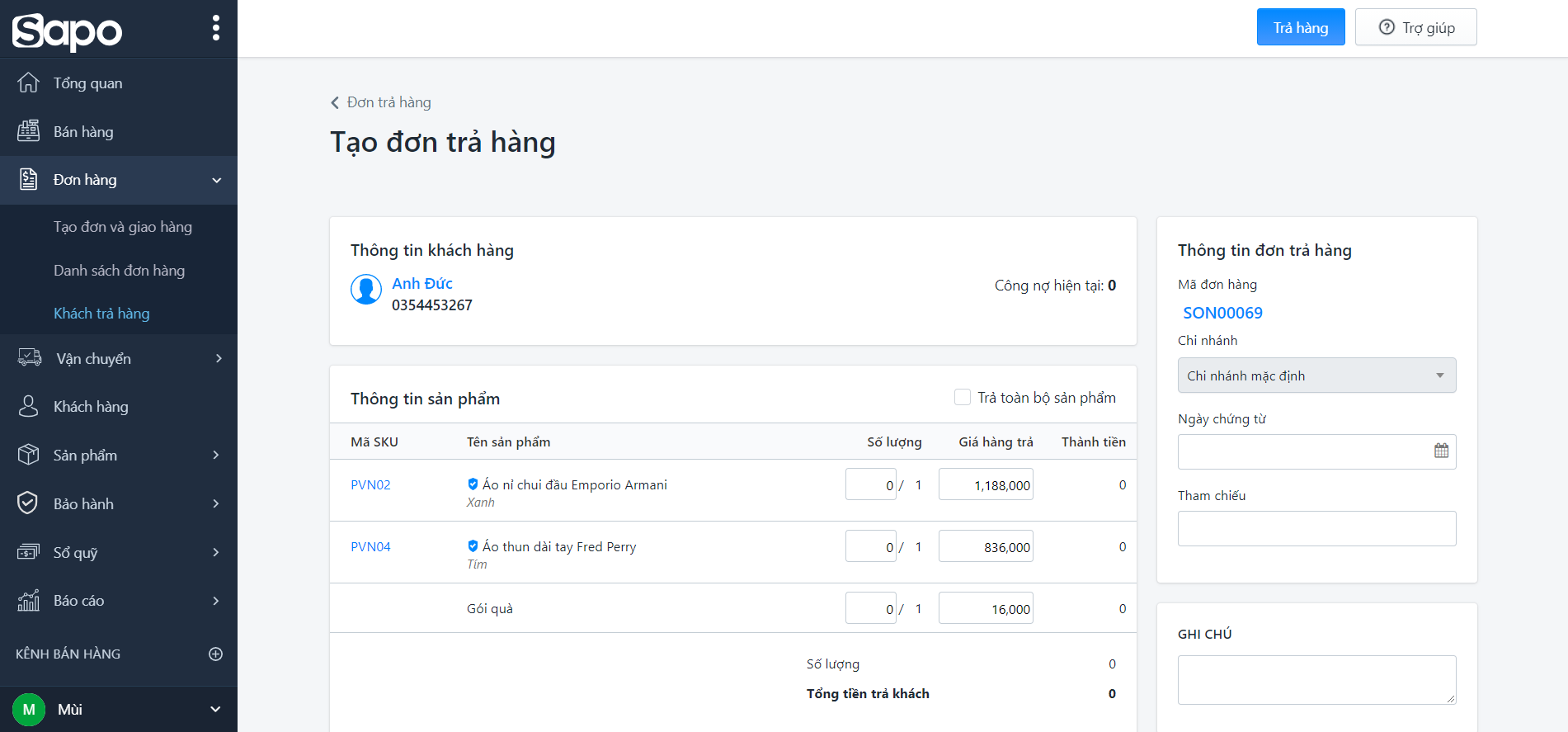
Task: Open the Chi nhánh mặc định dropdown
Action: pos(1316,375)
